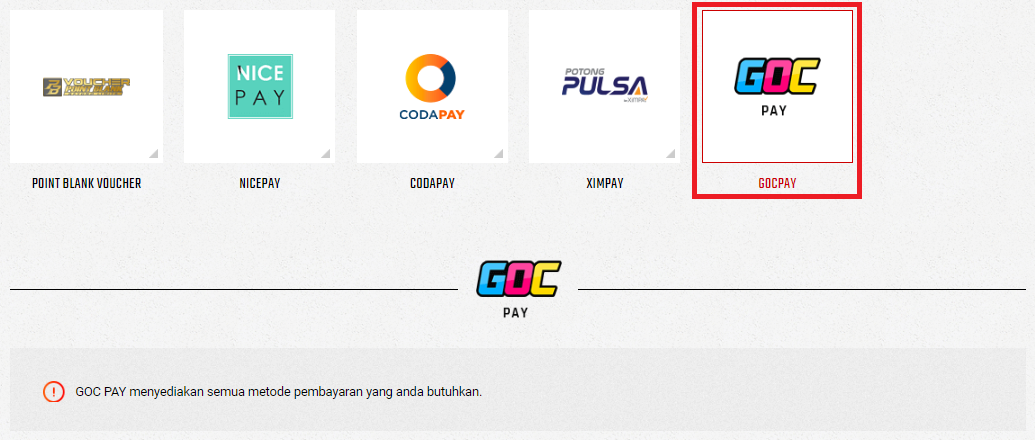This screenshot has width=1035, height=440.
Task: Expand corner triangle on Point Blank Voucher tile
Action: (153, 154)
